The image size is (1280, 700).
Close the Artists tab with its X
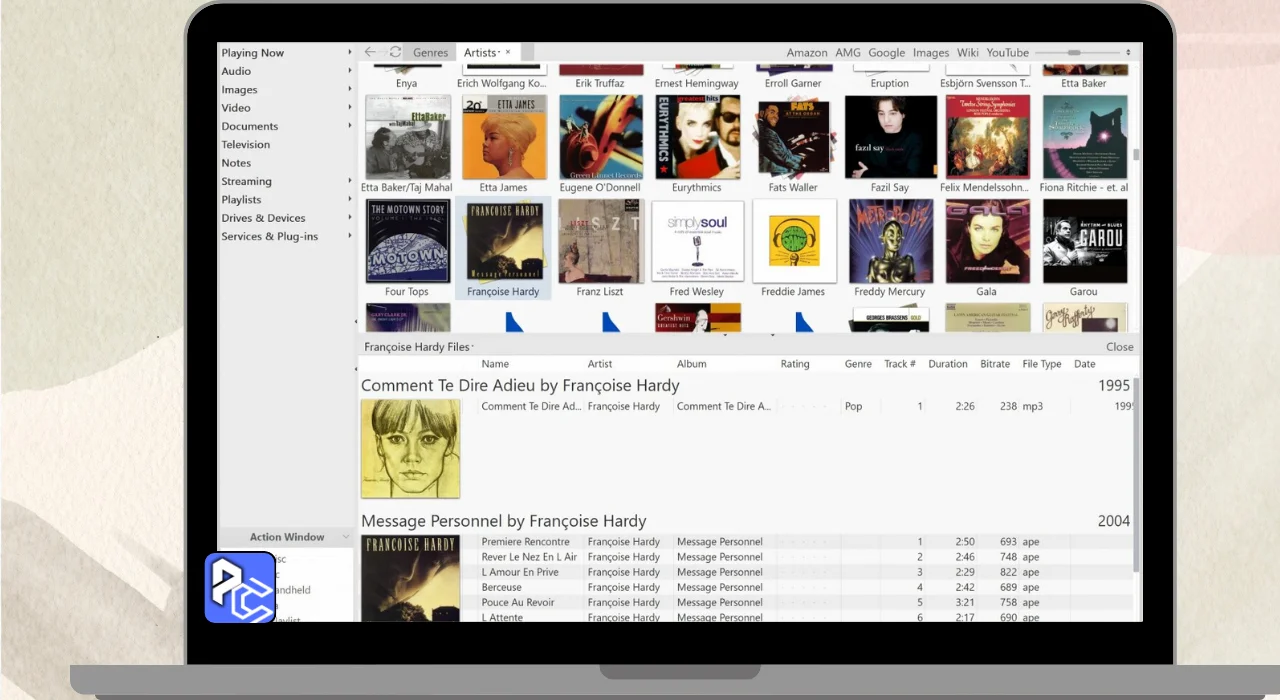(507, 52)
